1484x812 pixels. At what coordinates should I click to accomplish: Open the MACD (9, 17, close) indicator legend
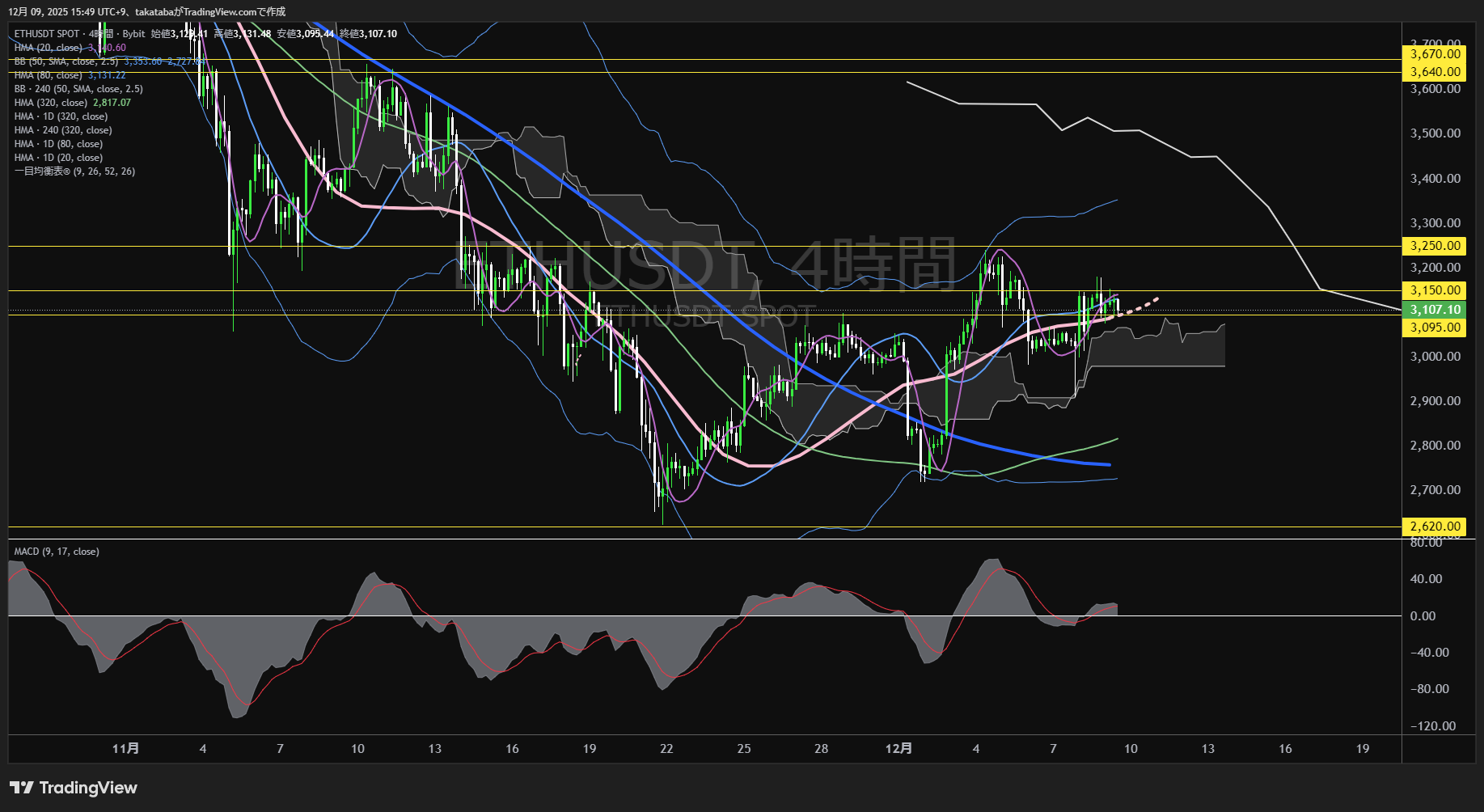57,552
